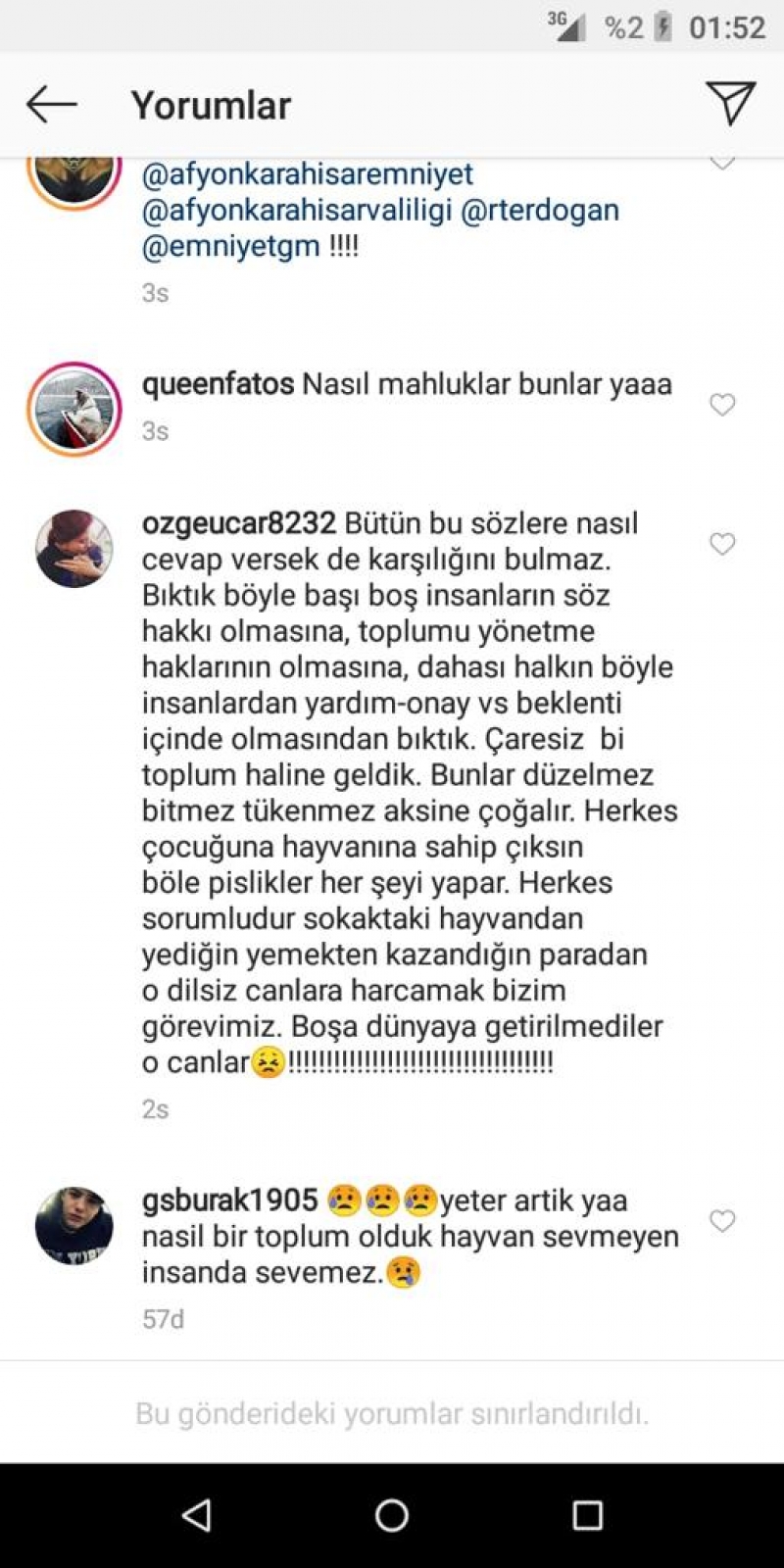The width and height of the screenshot is (784, 1568).
Task: Tap the queenfatos username
Action: coord(218,384)
